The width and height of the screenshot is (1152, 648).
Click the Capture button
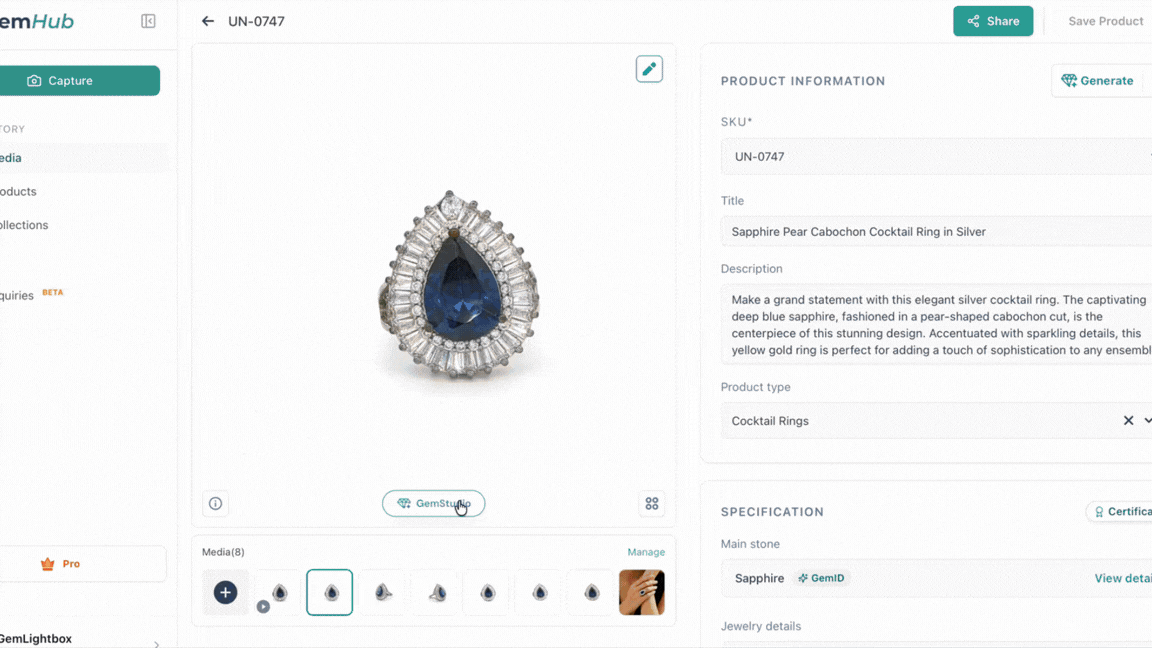pos(80,81)
